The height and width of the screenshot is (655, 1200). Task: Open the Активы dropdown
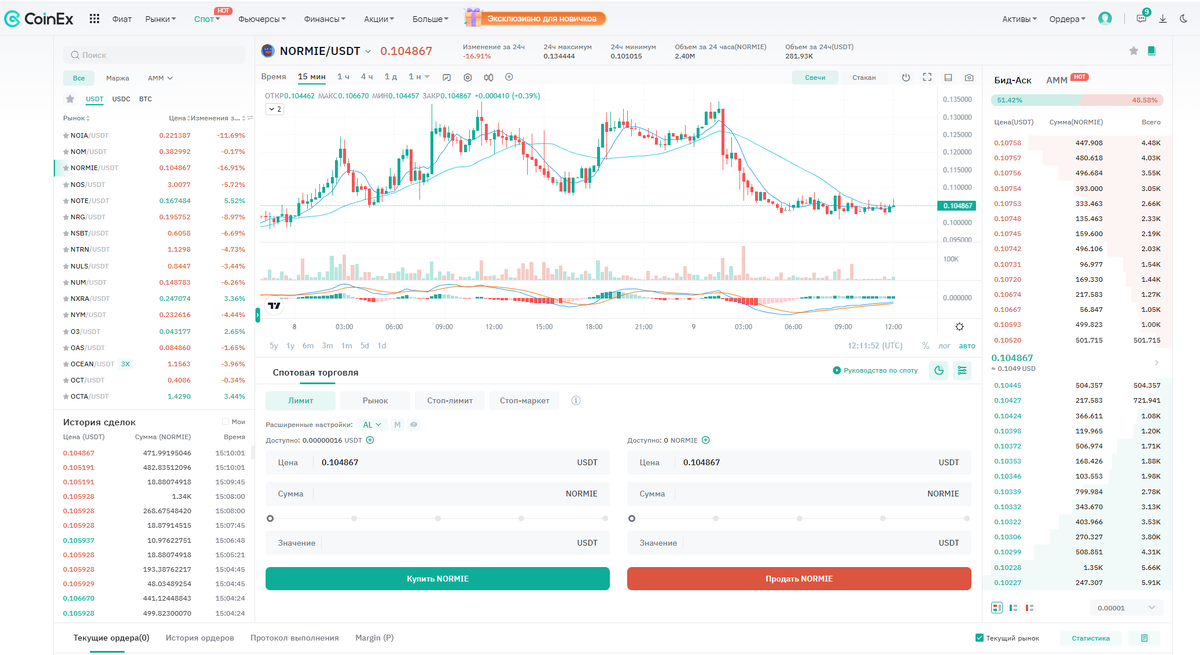pyautogui.click(x=1019, y=19)
